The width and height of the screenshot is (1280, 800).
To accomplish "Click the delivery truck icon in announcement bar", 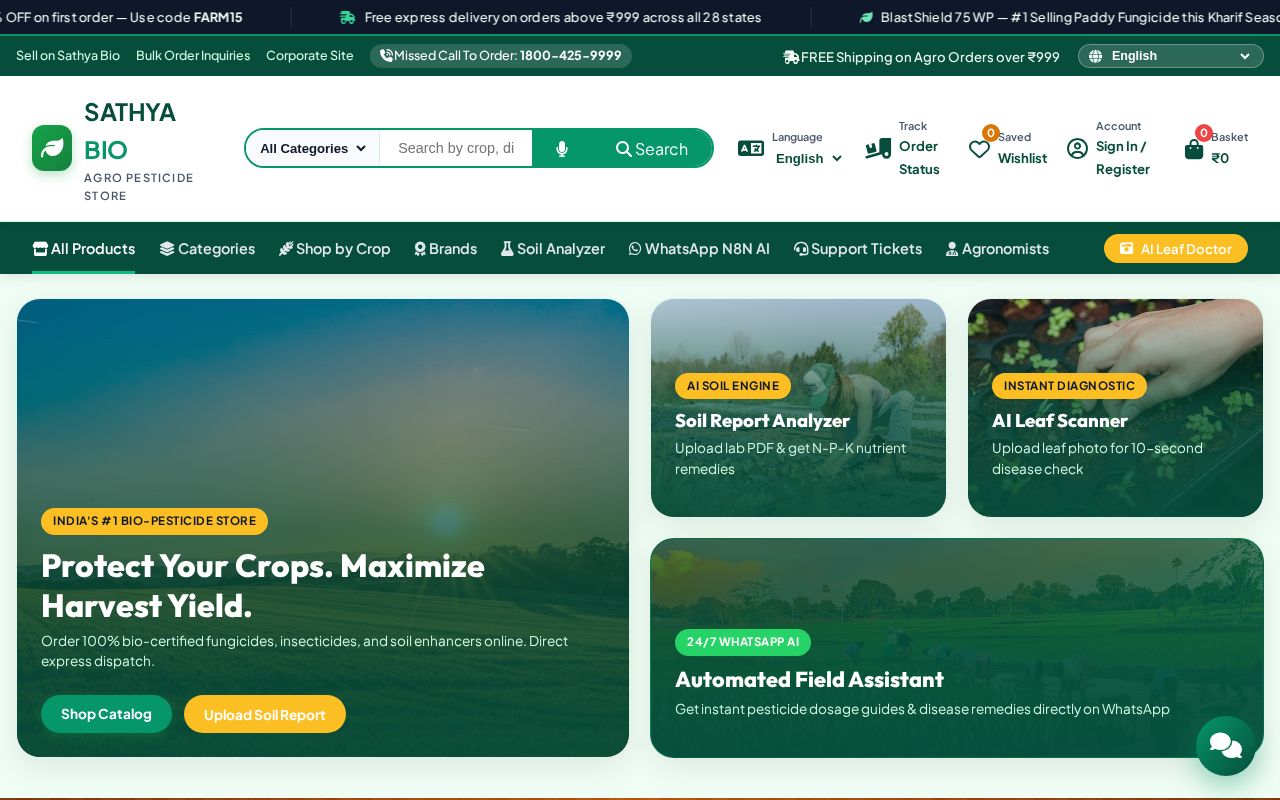I will click(x=347, y=17).
